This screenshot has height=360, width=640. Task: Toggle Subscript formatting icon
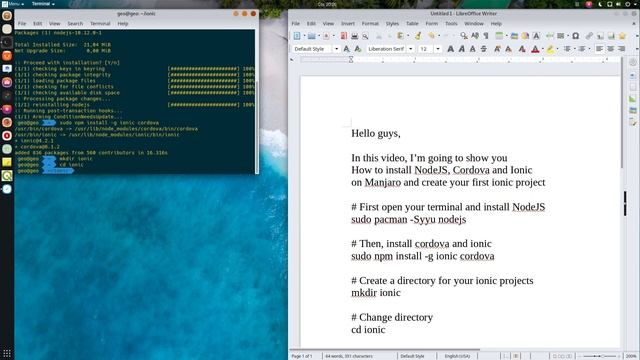508,49
